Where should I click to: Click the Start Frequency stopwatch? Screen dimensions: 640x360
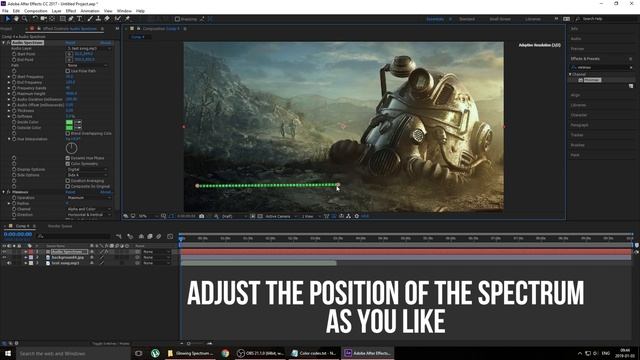point(14,77)
